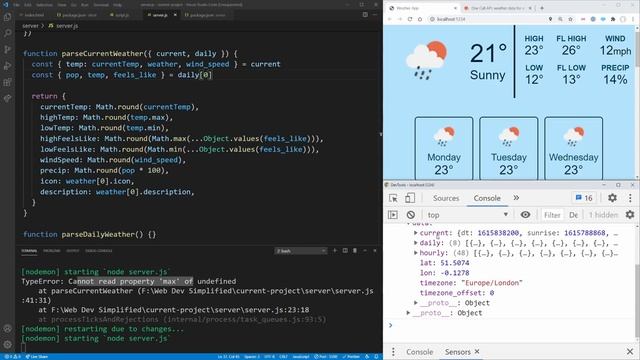Open Chrome extensions puzzle icon
640x360 pixels.
point(613,19)
